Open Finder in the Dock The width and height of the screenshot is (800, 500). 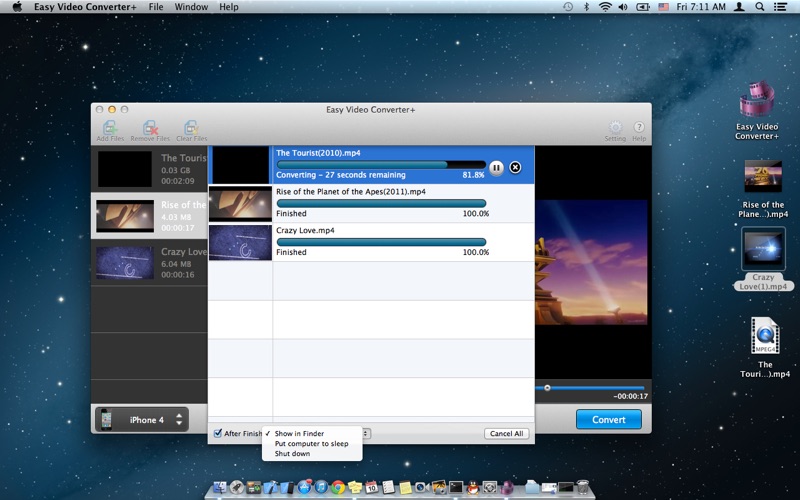[219, 488]
